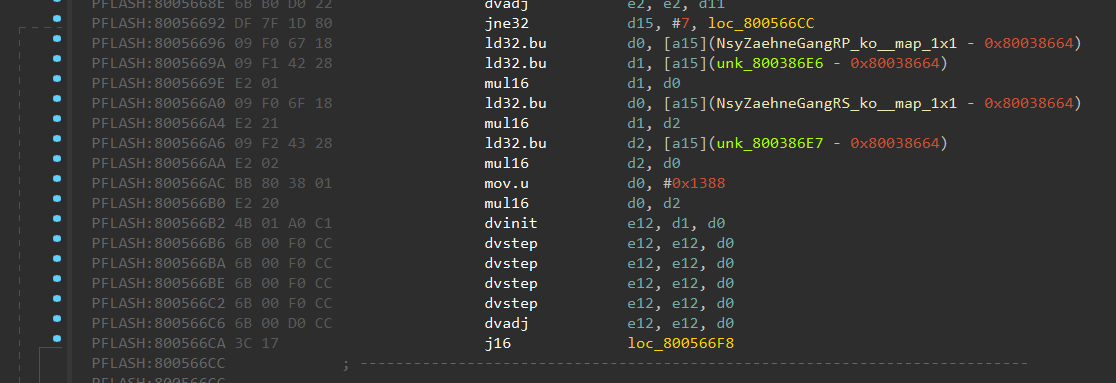
Task: Click breakpoint dot on 800566C6 dvadj line
Action: (57, 318)
